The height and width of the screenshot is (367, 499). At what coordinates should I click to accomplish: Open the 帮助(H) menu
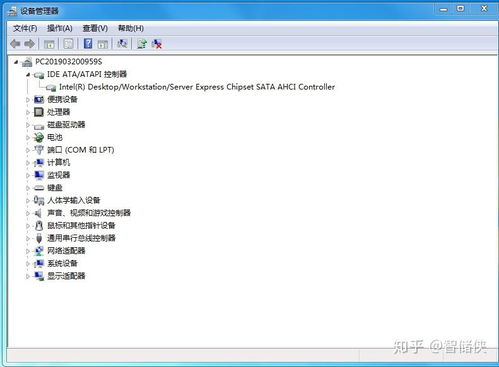click(131, 28)
